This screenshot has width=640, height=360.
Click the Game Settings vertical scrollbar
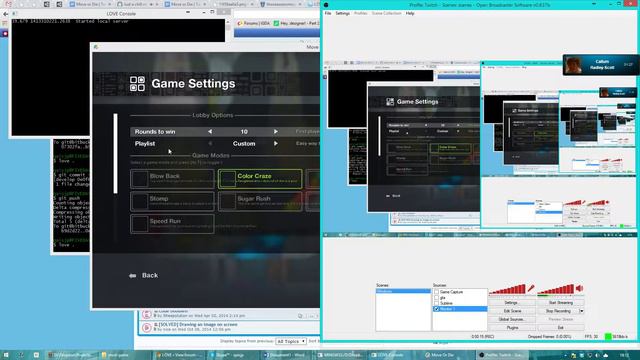pyautogui.click(x=116, y=153)
